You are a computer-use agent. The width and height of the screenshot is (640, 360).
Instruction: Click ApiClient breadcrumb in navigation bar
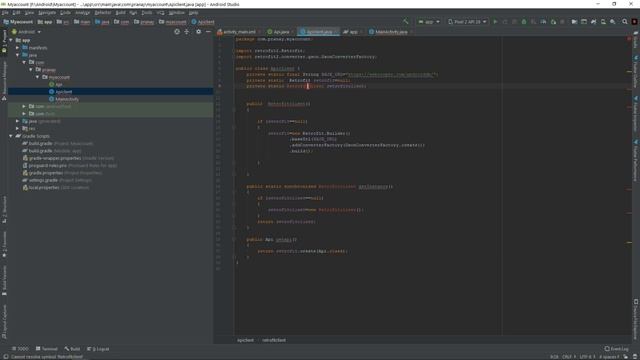coord(203,22)
